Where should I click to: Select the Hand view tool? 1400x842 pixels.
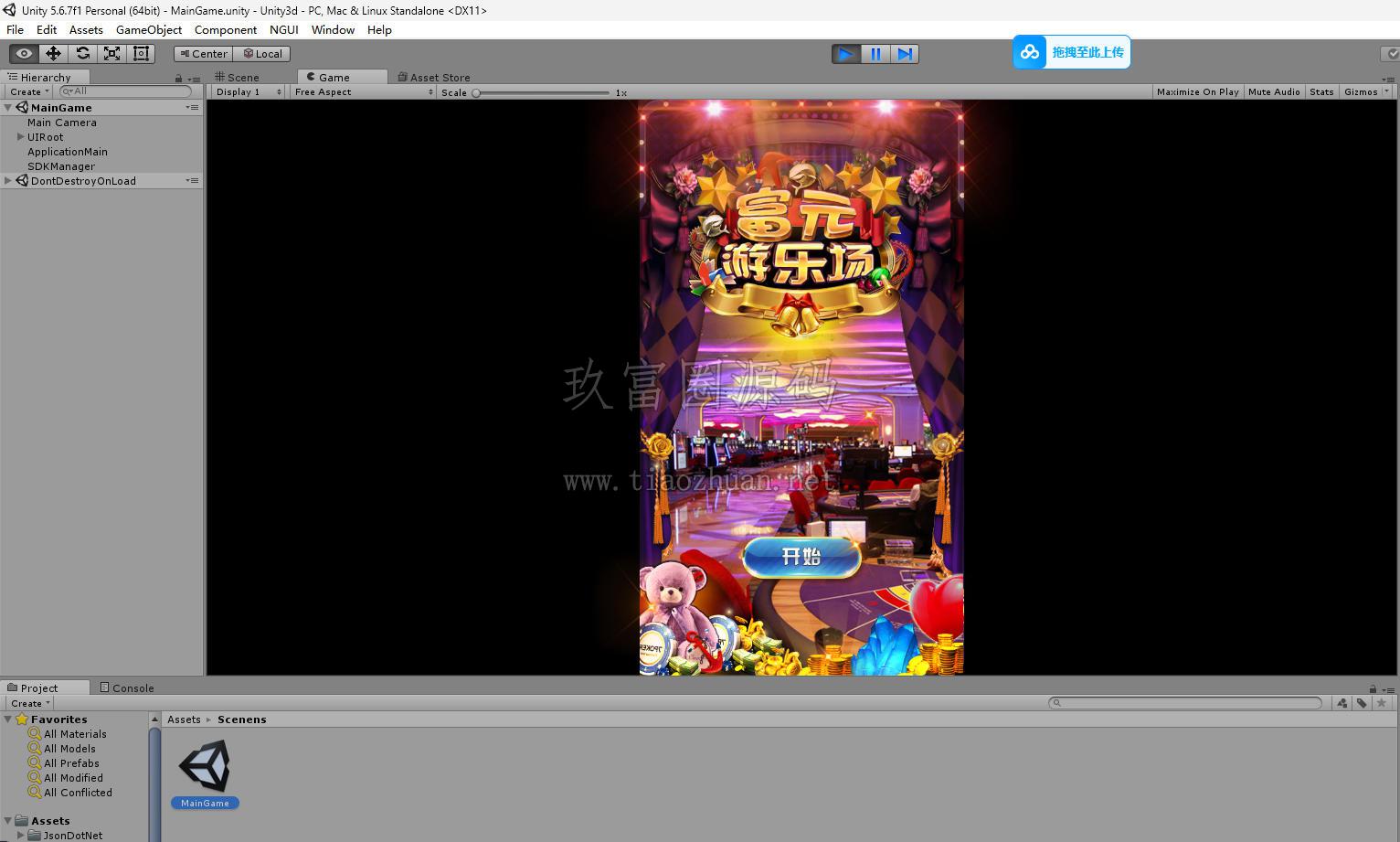(x=24, y=54)
